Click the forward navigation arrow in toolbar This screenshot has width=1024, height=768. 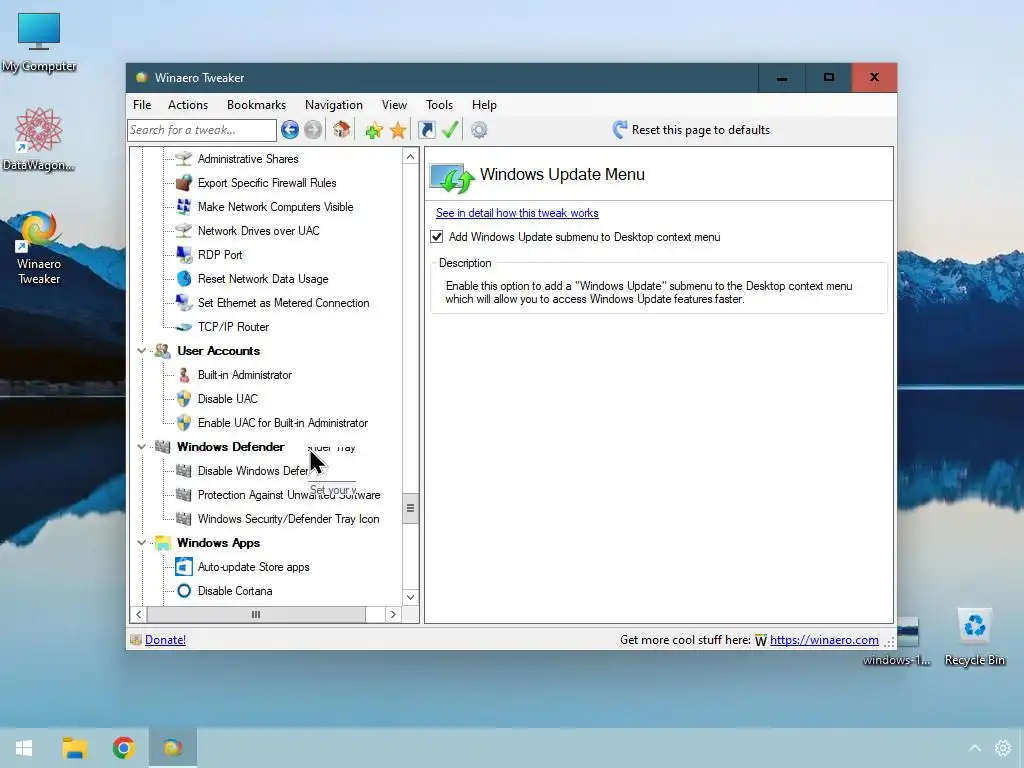tap(313, 130)
